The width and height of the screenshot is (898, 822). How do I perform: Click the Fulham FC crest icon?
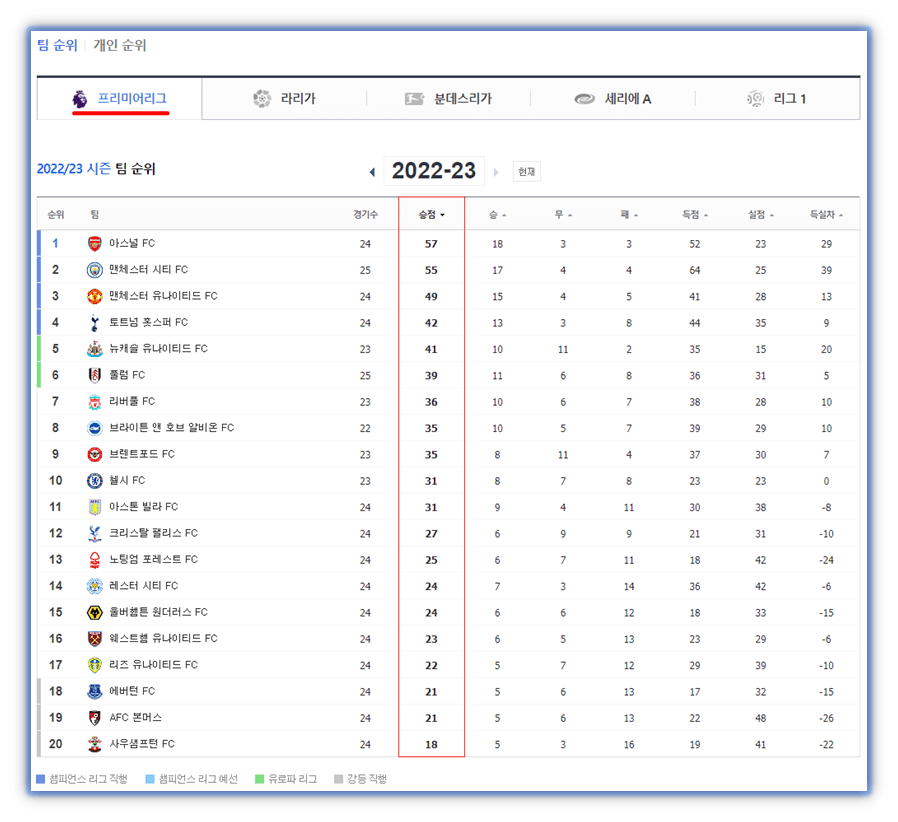(x=94, y=375)
